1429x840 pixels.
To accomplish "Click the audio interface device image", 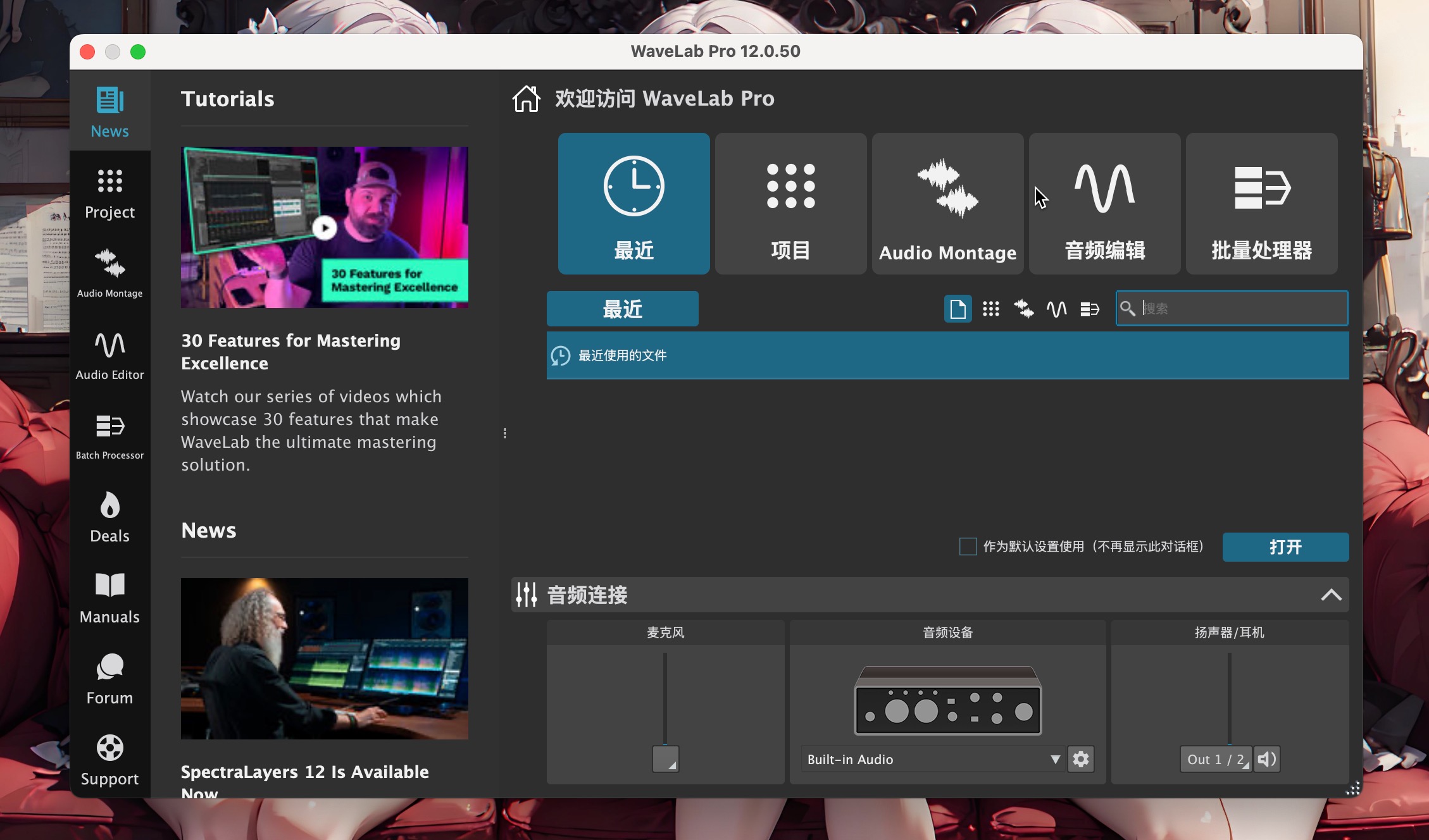I will (947, 701).
